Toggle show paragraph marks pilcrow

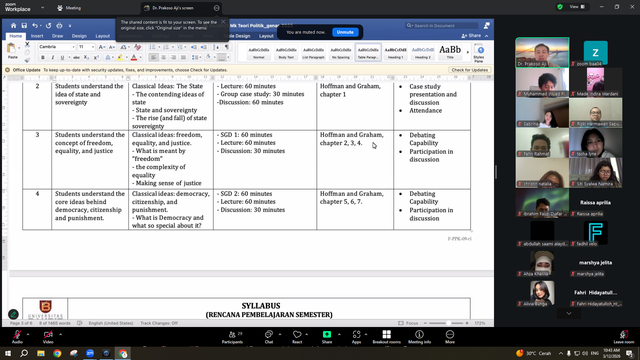point(227,47)
